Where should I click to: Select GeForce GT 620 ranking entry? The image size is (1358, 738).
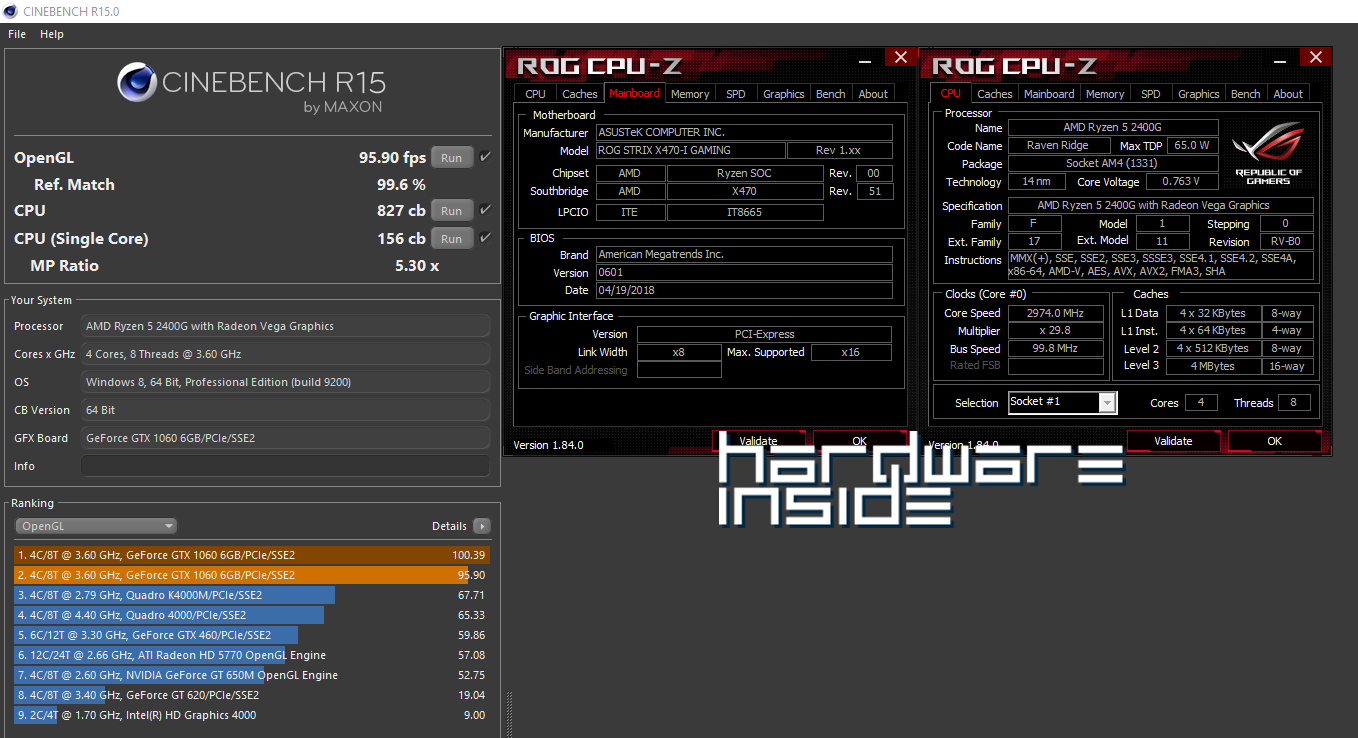pyautogui.click(x=252, y=695)
